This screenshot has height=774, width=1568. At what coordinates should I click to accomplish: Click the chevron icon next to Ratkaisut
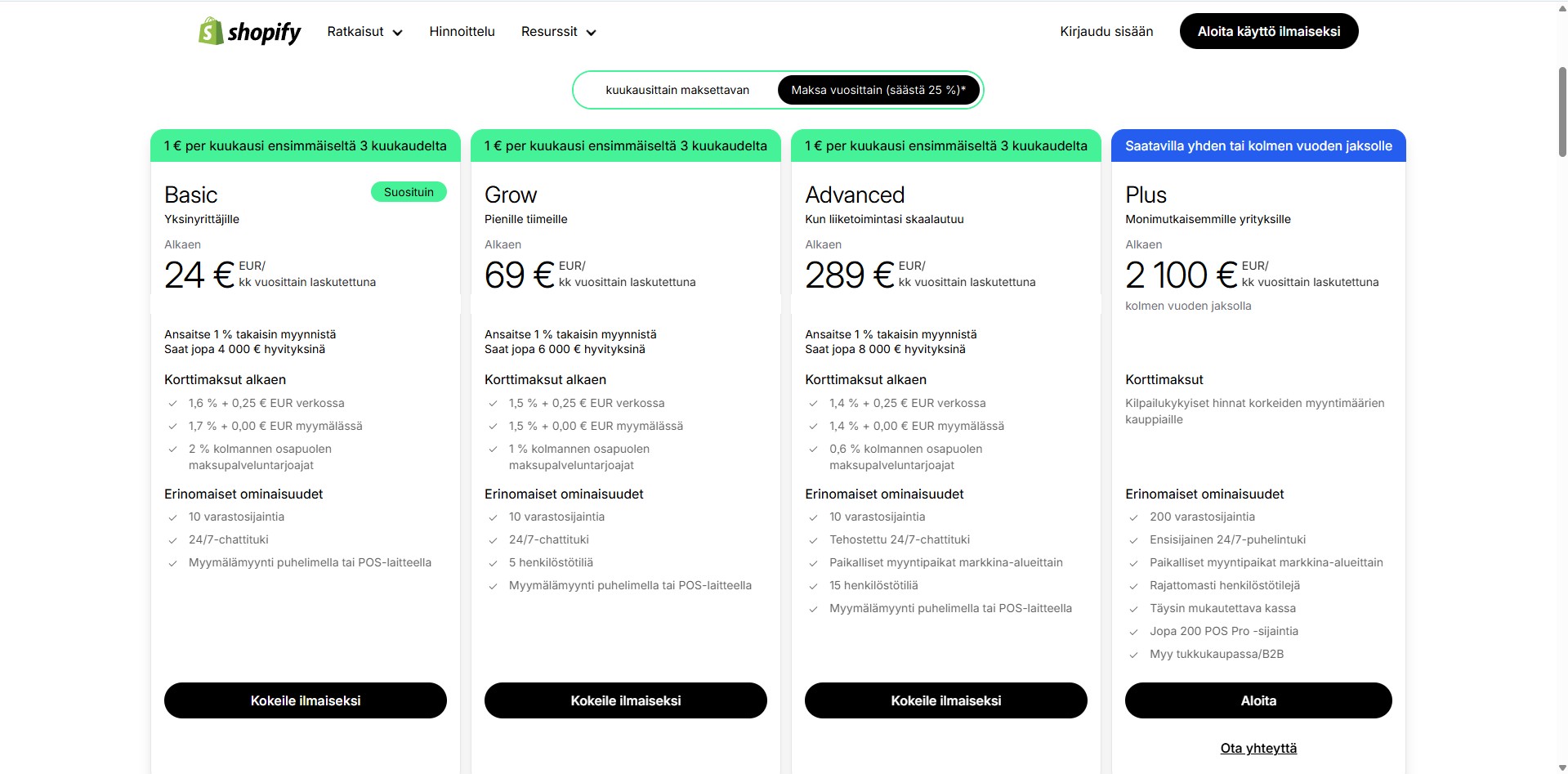399,33
